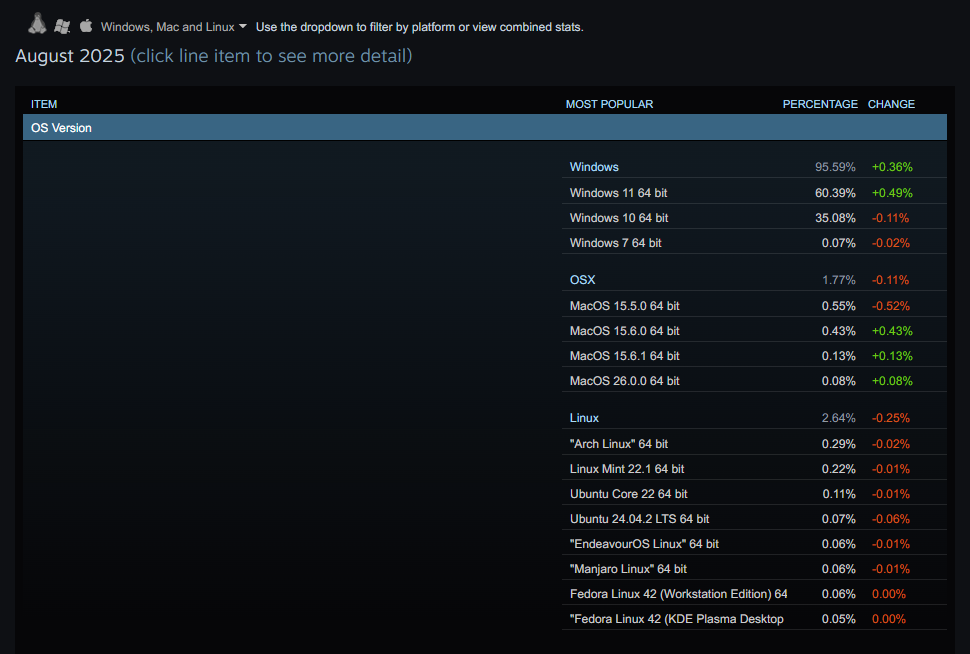Select the Windows 11 64 bit row
The width and height of the screenshot is (970, 654).
click(x=754, y=192)
